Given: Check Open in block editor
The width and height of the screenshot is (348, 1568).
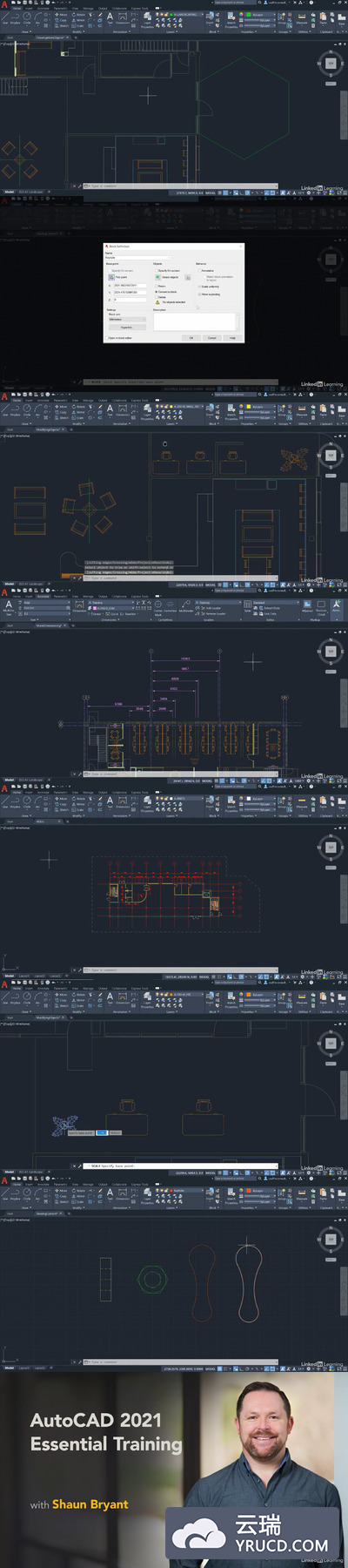Looking at the screenshot, I should click(106, 338).
